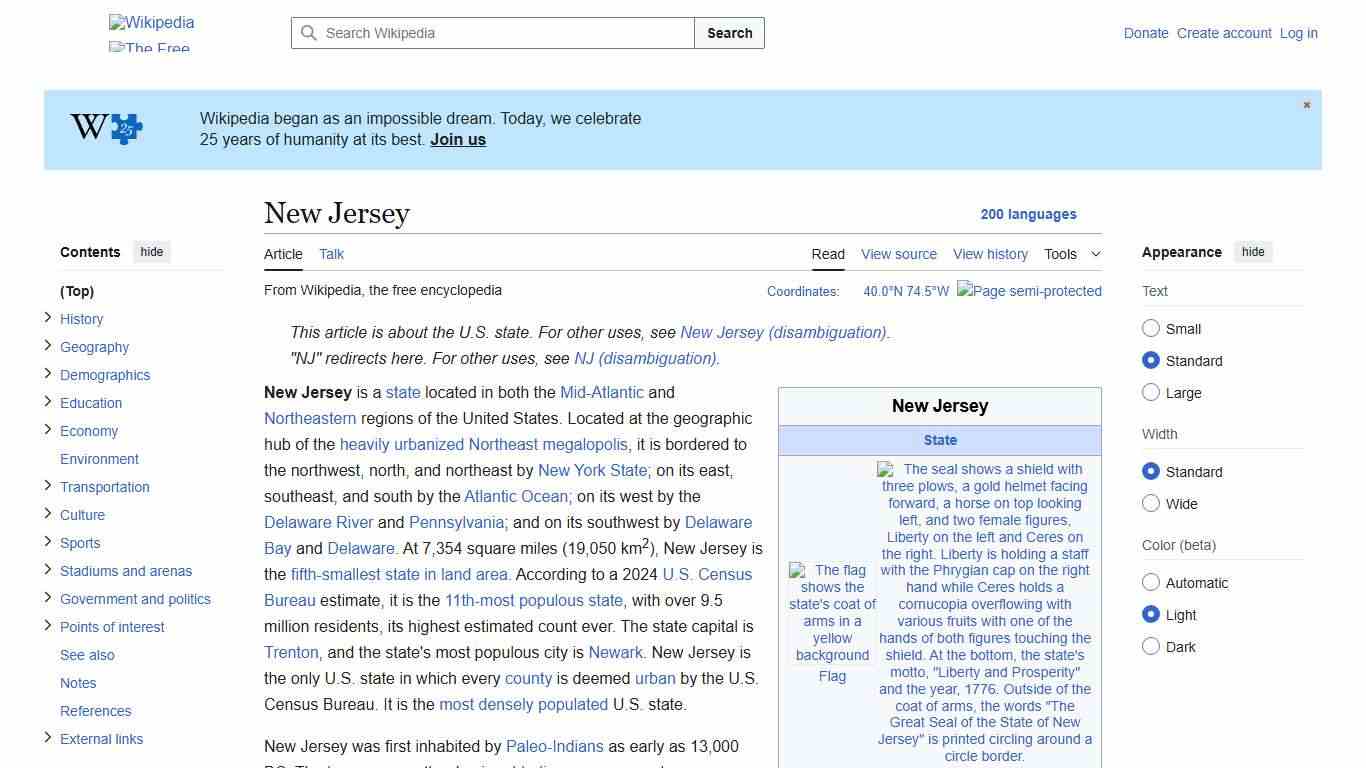Expand the History section in Contents
The width and height of the screenshot is (1366, 768).
click(x=47, y=318)
